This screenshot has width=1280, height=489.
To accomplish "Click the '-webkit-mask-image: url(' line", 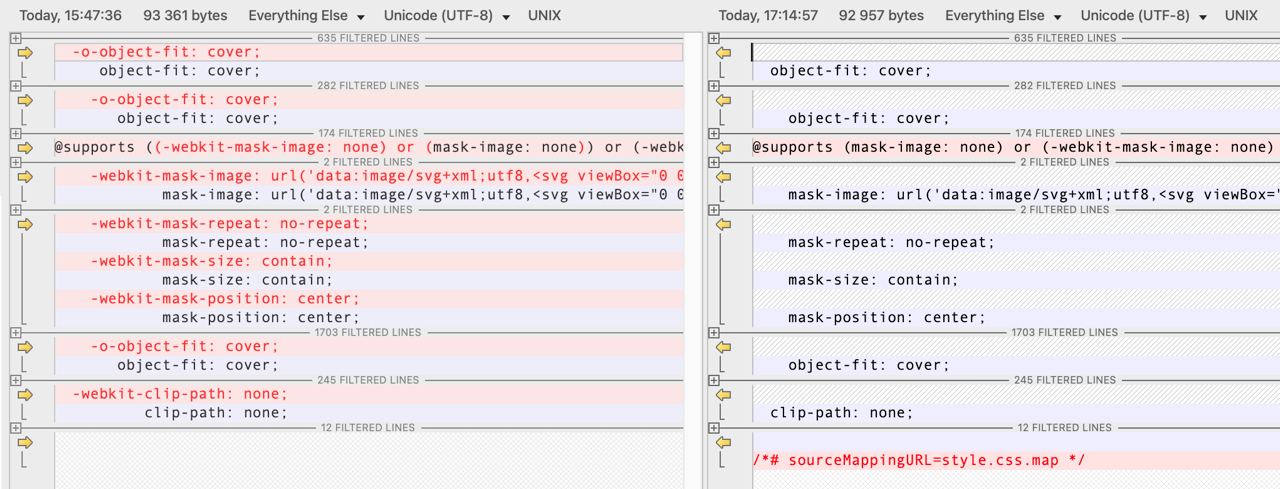I will 369,176.
